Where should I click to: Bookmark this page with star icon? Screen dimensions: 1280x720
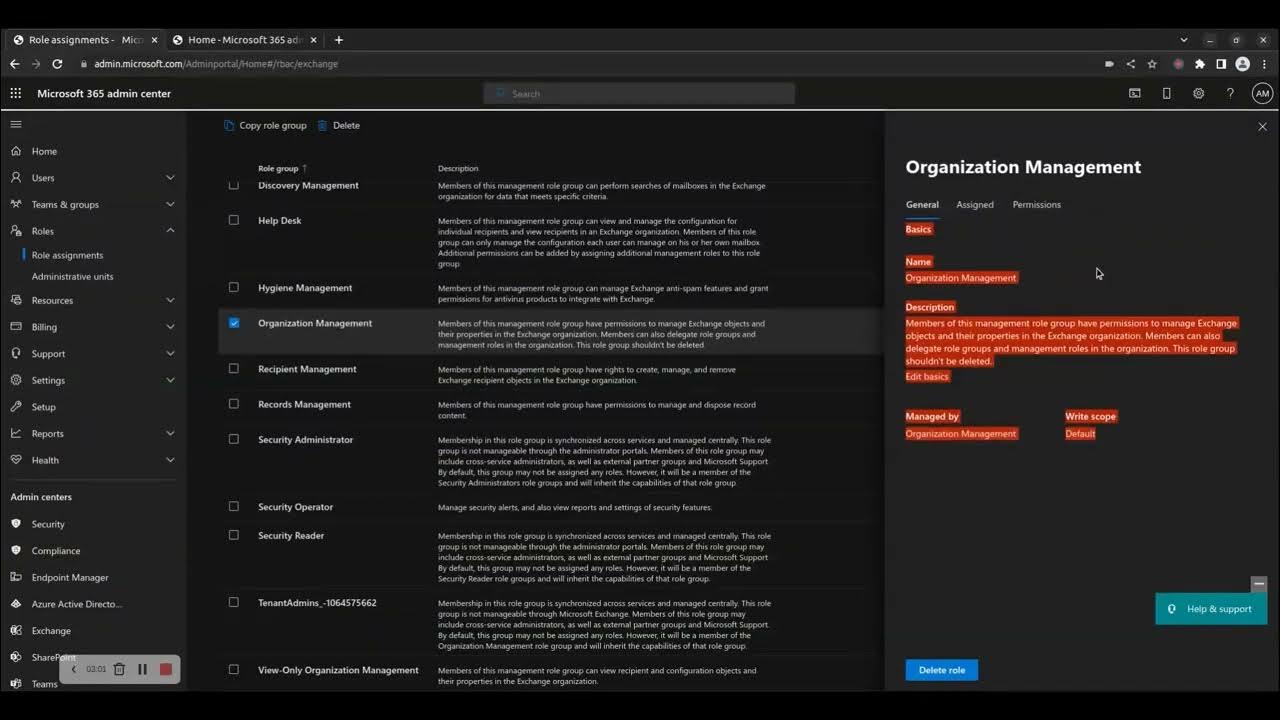(1152, 64)
